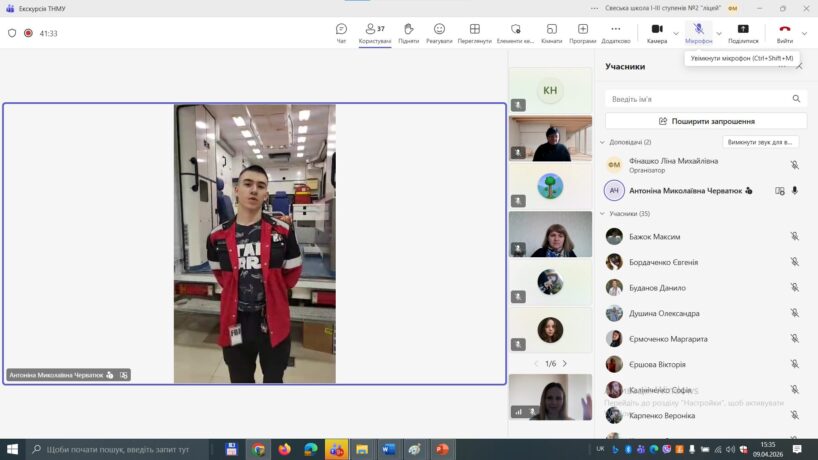818x460 pixels.
Task: Open the microphone options dropdown arrow
Action: 718,33
